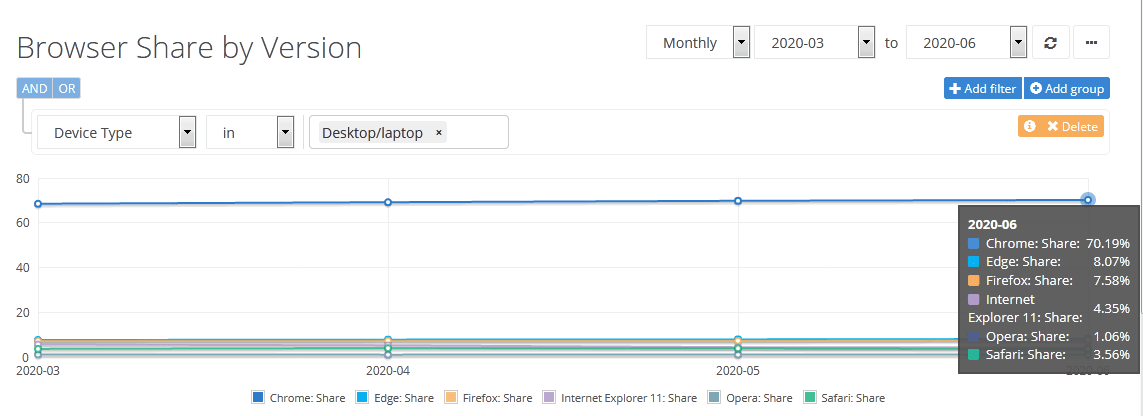Image resolution: width=1143 pixels, height=416 pixels.
Task: Open the 'in' operator dropdown
Action: tap(285, 132)
